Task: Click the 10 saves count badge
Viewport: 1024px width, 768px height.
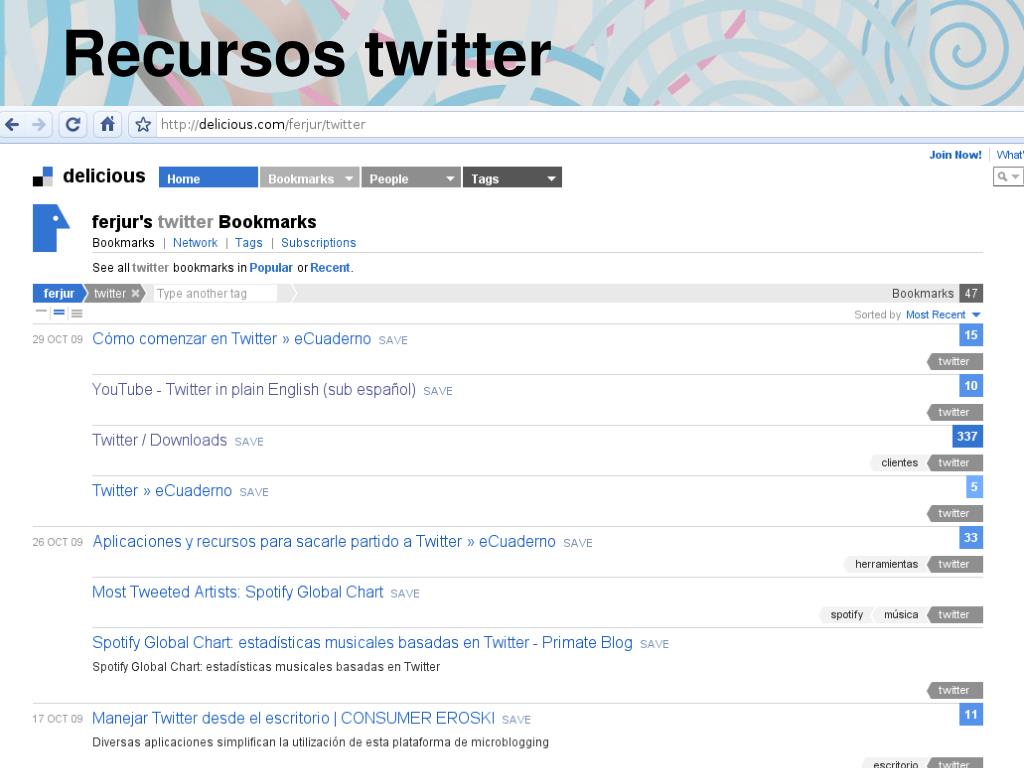Action: (971, 385)
